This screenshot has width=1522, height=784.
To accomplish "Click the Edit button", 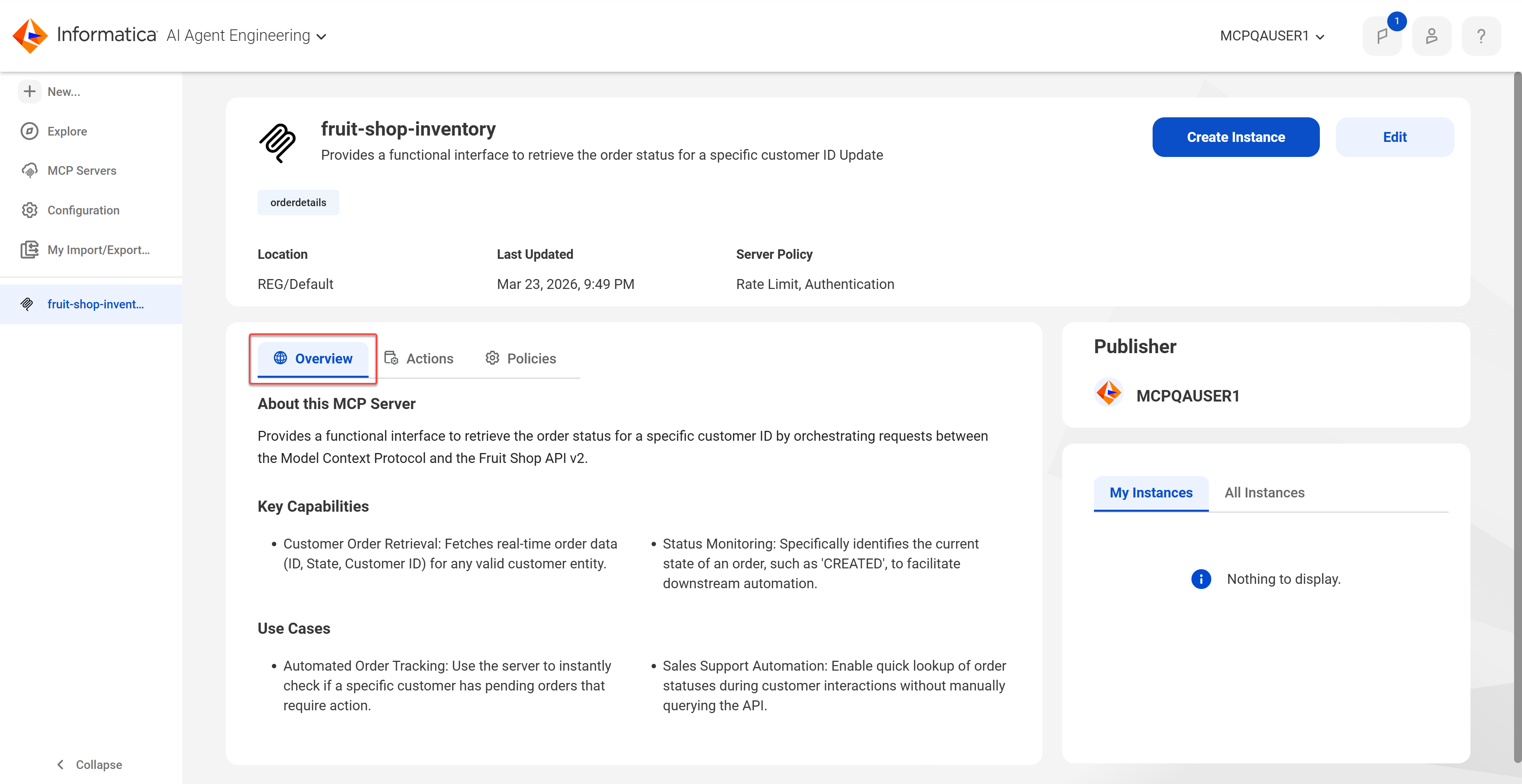I will pyautogui.click(x=1394, y=137).
